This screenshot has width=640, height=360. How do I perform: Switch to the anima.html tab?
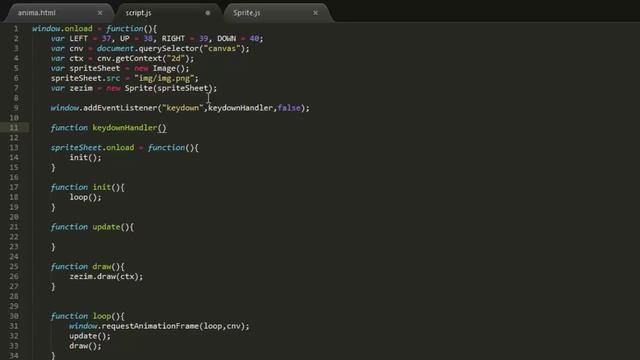click(37, 13)
